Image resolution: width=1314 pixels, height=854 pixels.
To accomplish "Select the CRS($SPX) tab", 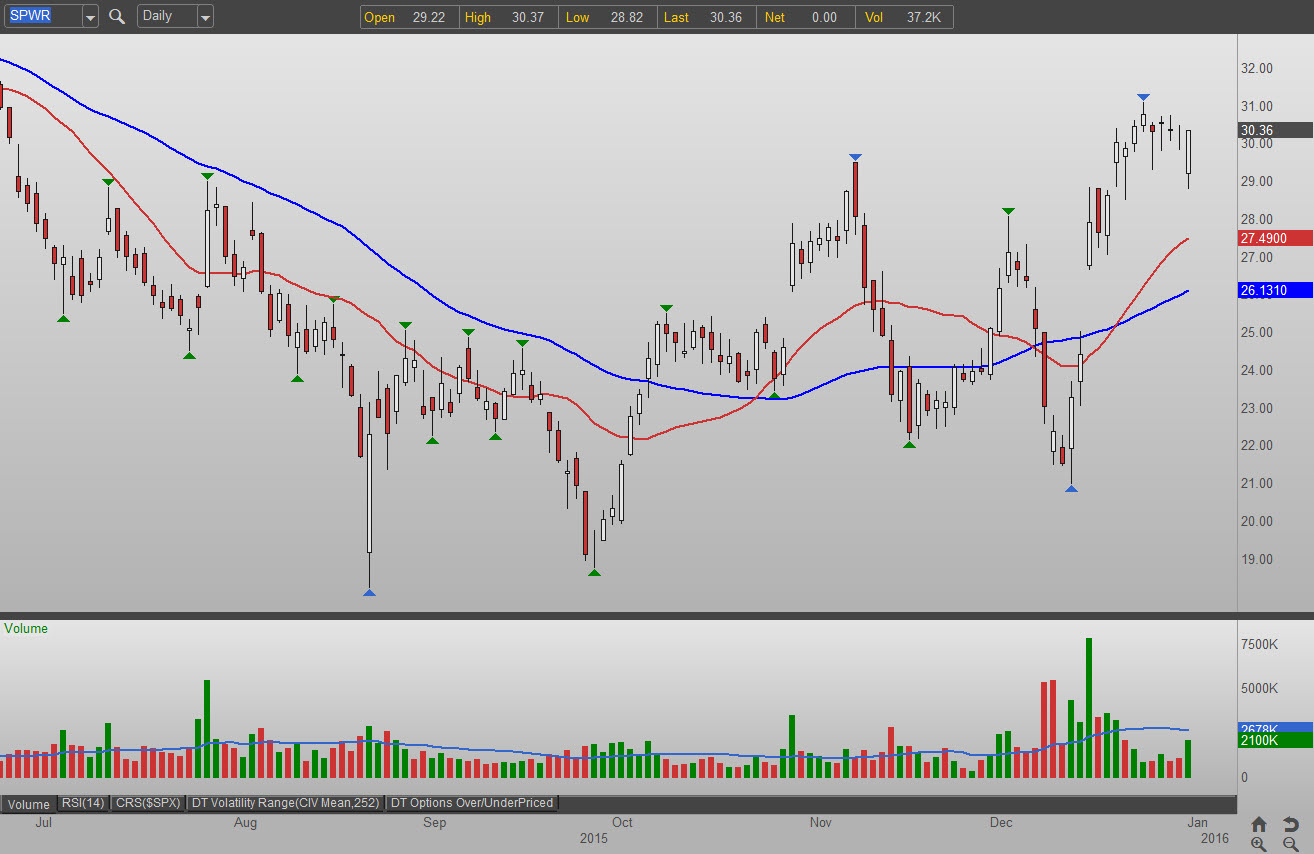I will [x=147, y=803].
